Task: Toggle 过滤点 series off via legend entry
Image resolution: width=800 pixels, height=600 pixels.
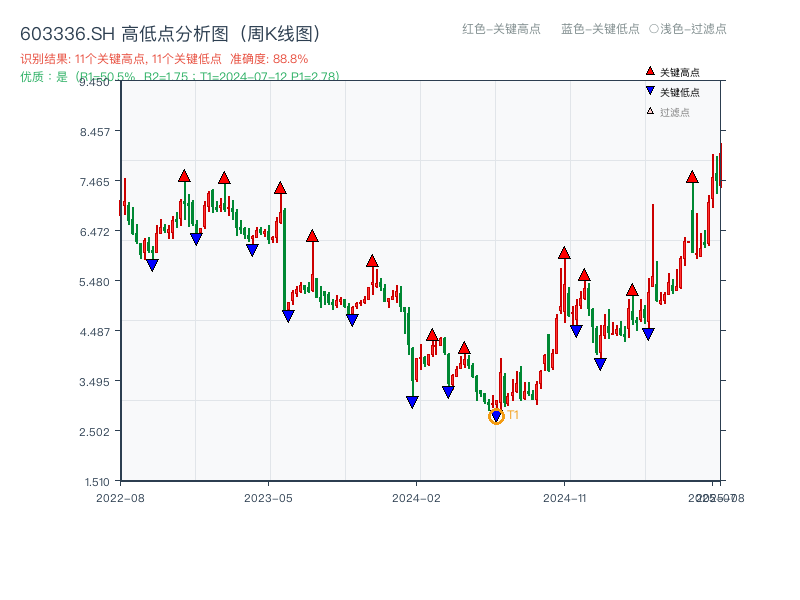Action: coord(676,110)
